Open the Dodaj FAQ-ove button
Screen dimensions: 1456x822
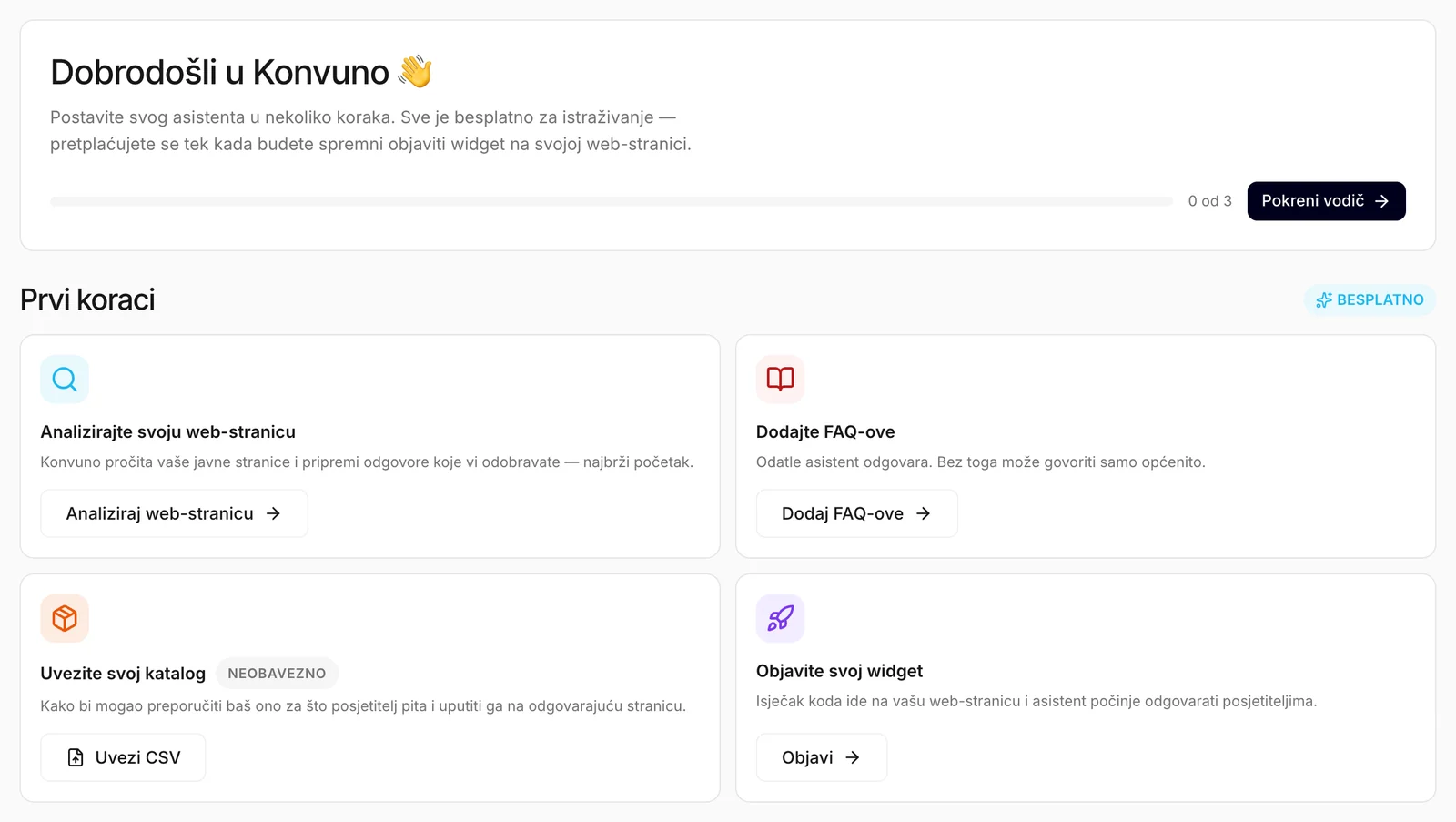coord(856,513)
